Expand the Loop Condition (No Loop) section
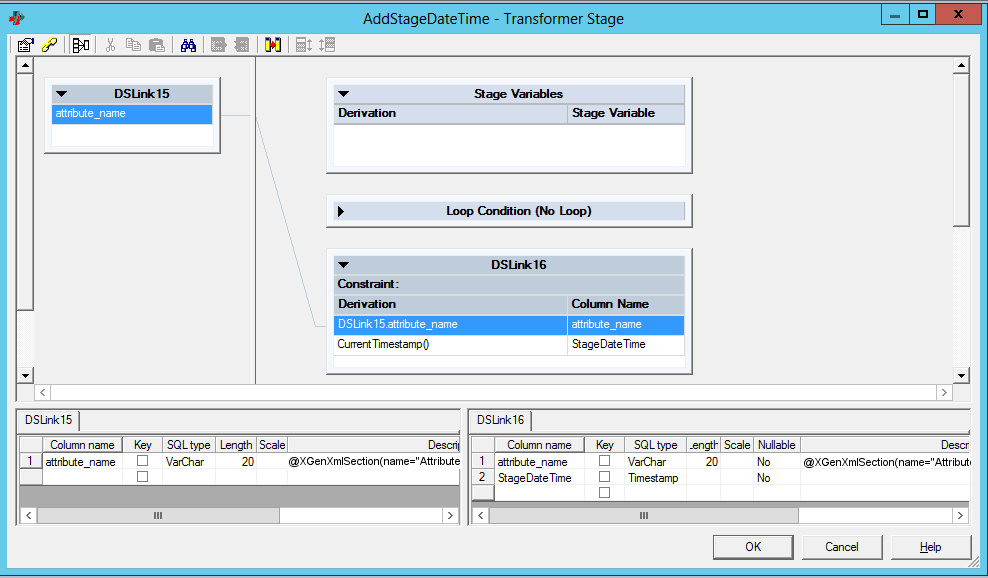Screen dimensions: 988x578 click(x=342, y=212)
